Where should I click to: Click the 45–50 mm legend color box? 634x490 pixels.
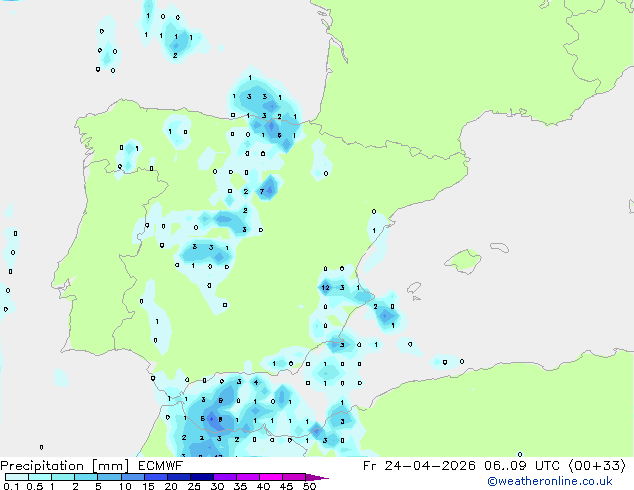click(x=294, y=477)
